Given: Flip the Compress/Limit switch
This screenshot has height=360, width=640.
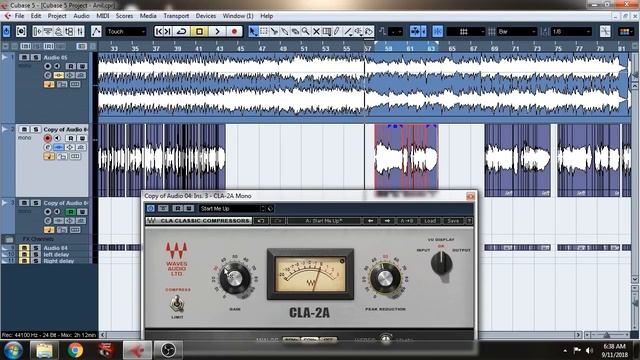Looking at the screenshot, I should click(177, 304).
